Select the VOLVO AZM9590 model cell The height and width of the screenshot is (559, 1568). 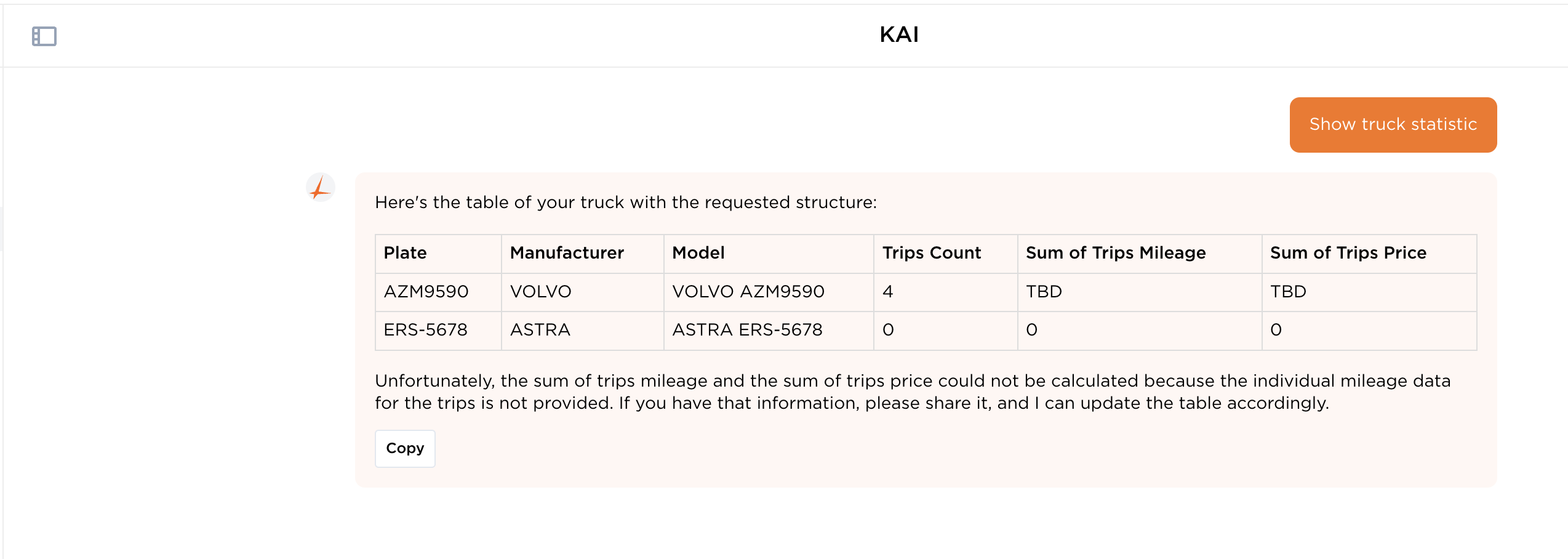(748, 292)
